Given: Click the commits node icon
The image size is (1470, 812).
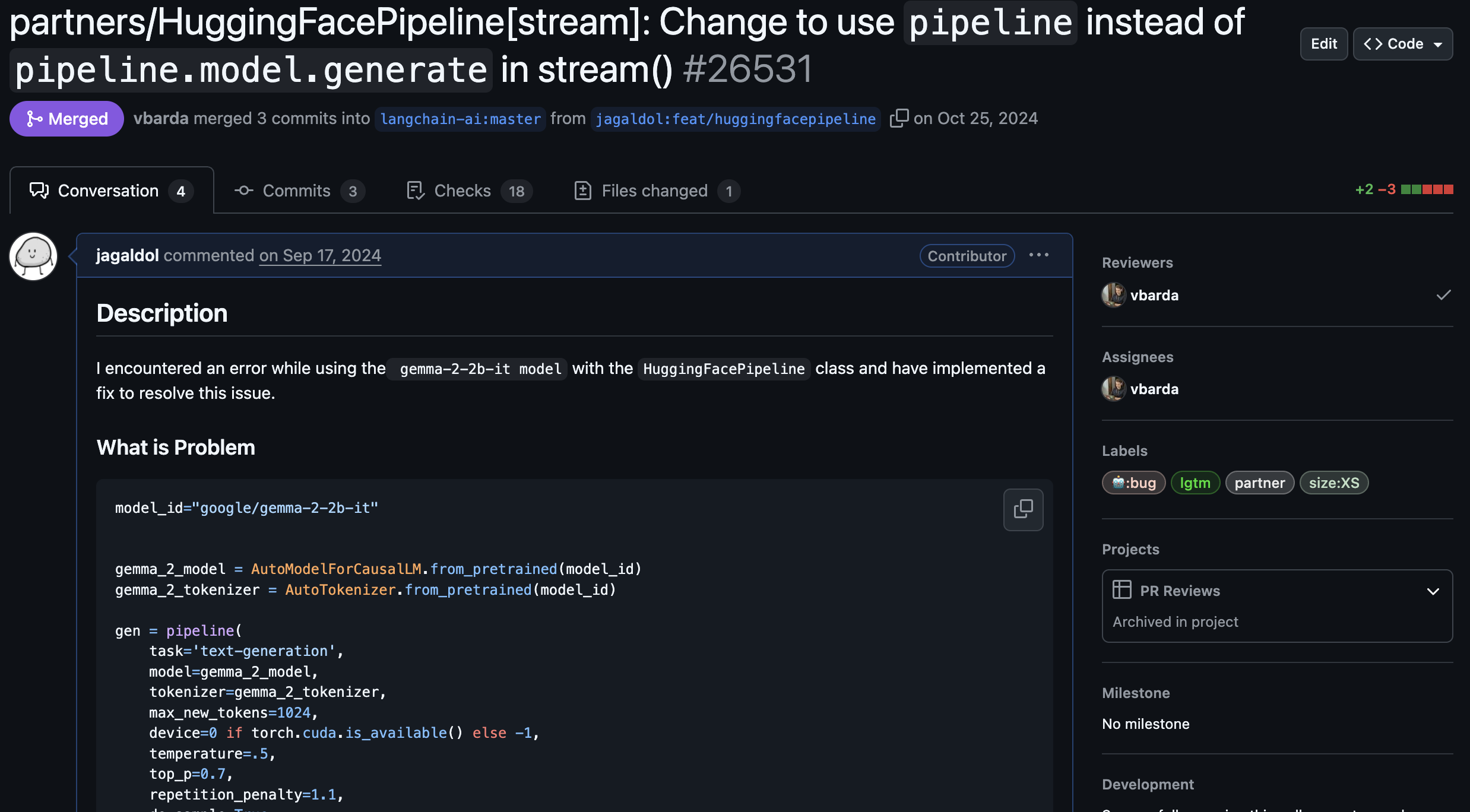Looking at the screenshot, I should (x=244, y=191).
